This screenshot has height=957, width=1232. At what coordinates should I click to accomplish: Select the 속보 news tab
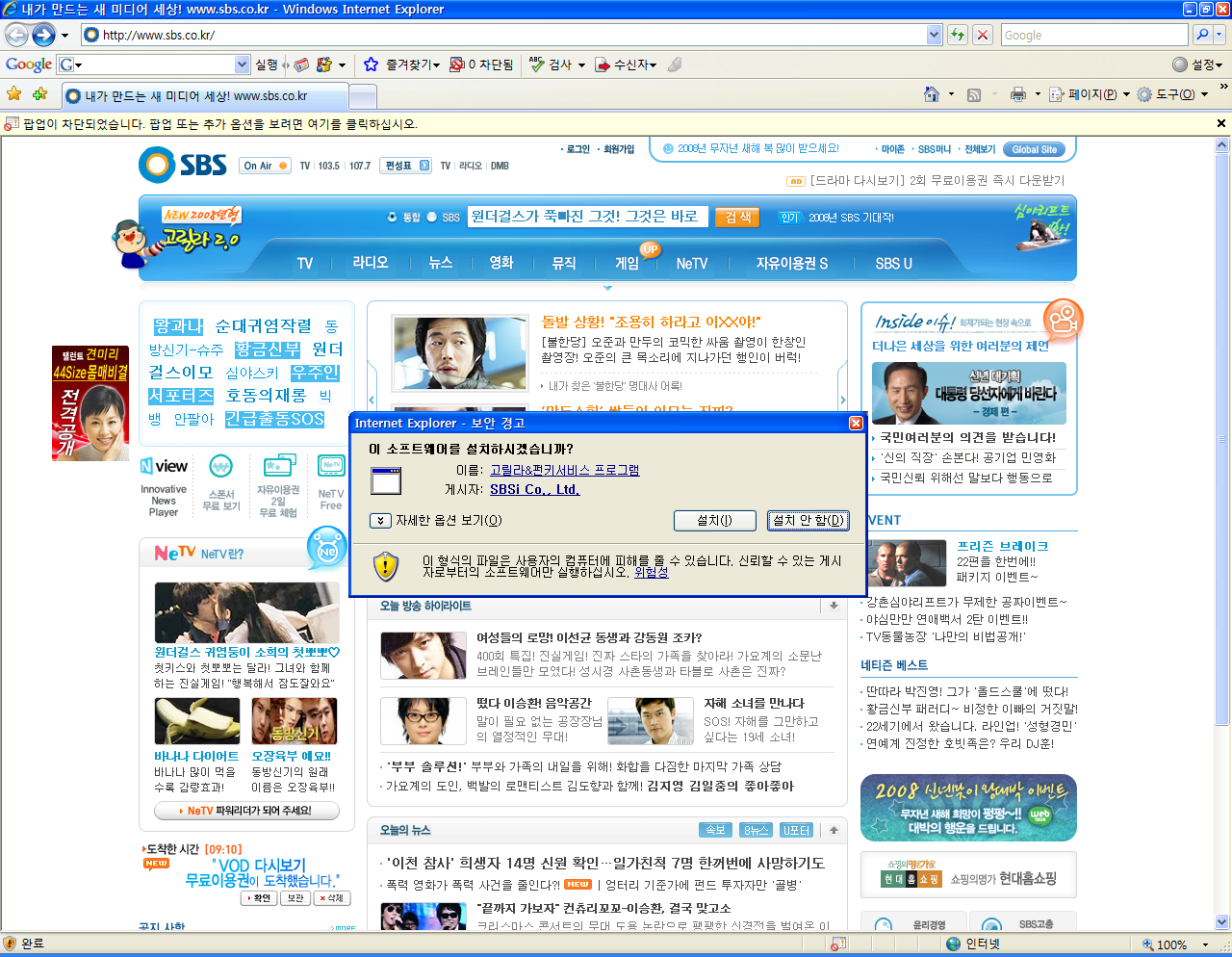[x=715, y=830]
